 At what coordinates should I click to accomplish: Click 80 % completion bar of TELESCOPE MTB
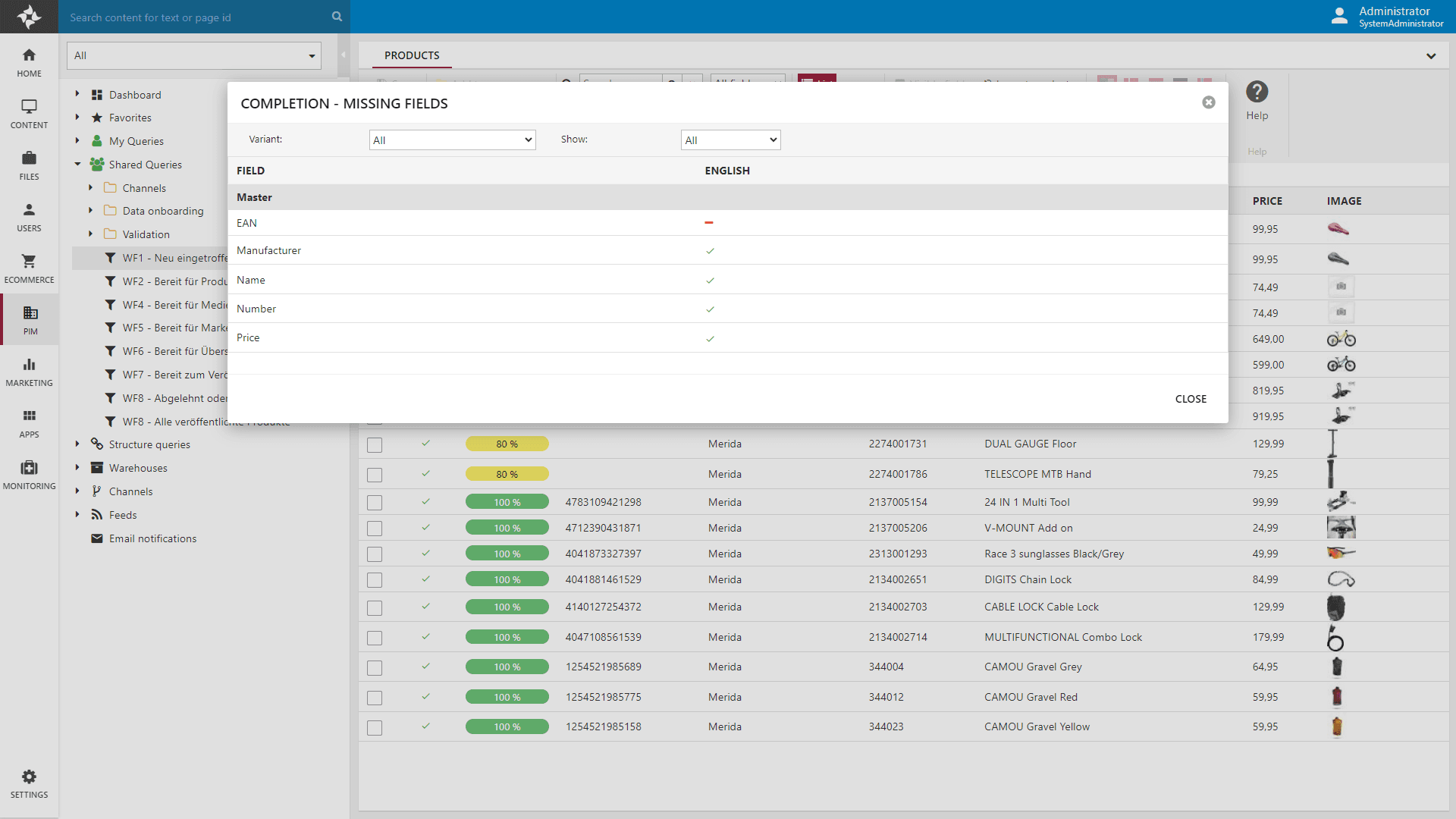507,474
